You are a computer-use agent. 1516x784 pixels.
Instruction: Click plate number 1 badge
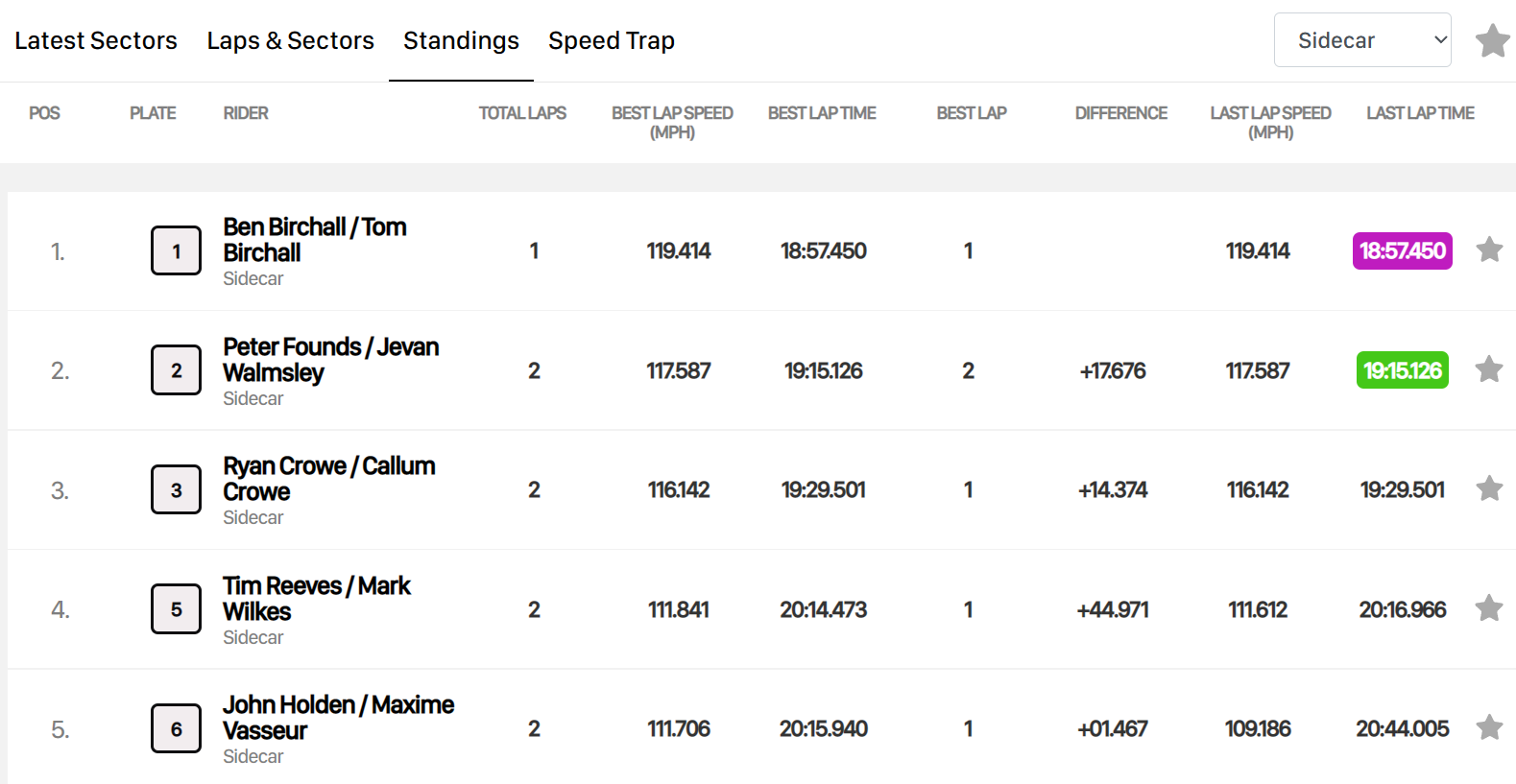click(x=177, y=250)
